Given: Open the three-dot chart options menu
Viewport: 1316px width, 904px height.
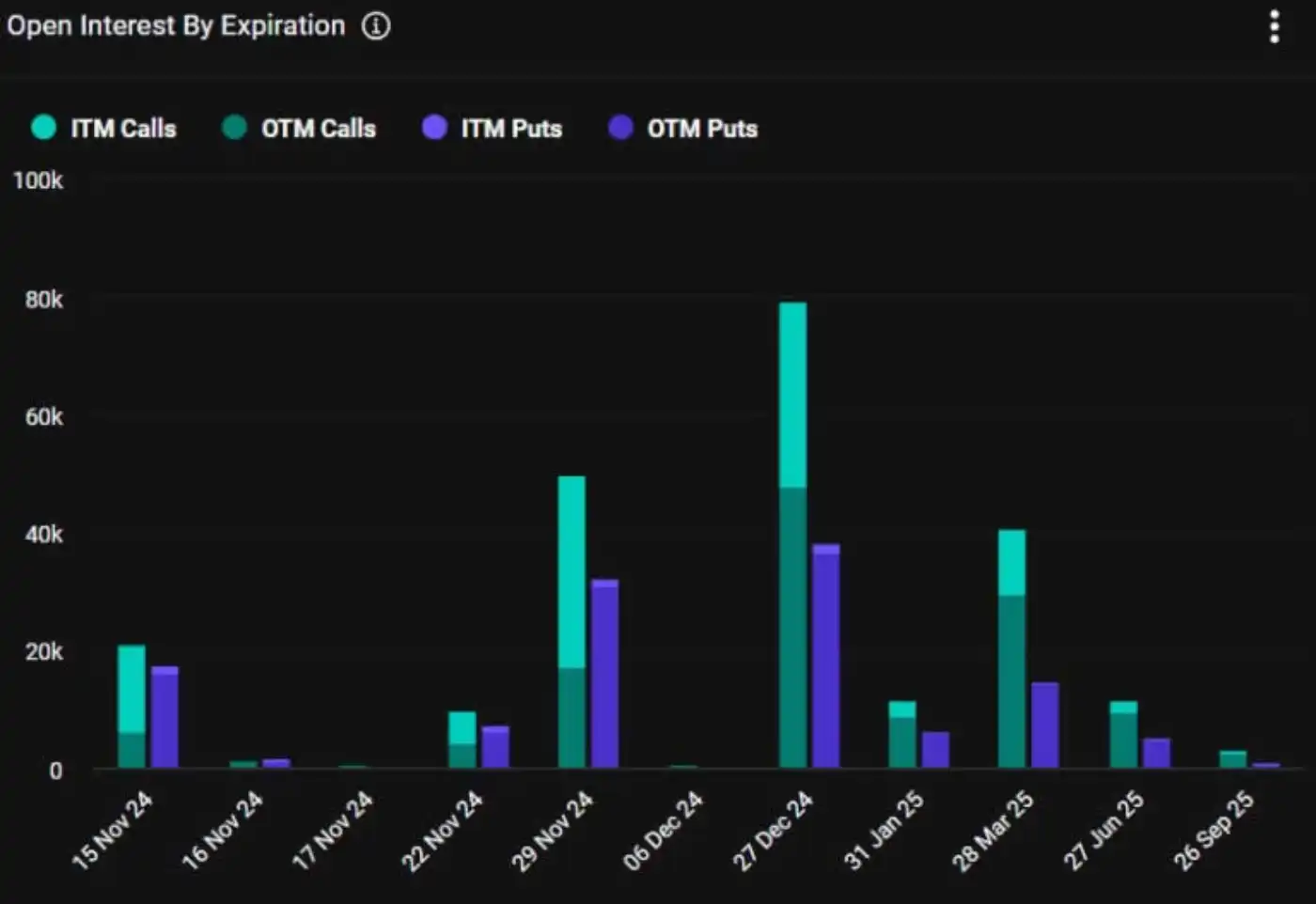Looking at the screenshot, I should point(1275,26).
